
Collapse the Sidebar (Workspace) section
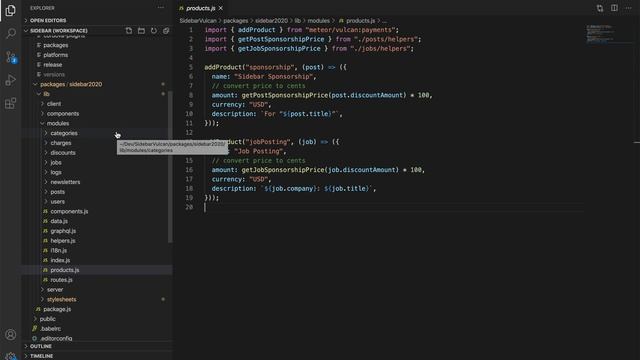tap(58, 31)
